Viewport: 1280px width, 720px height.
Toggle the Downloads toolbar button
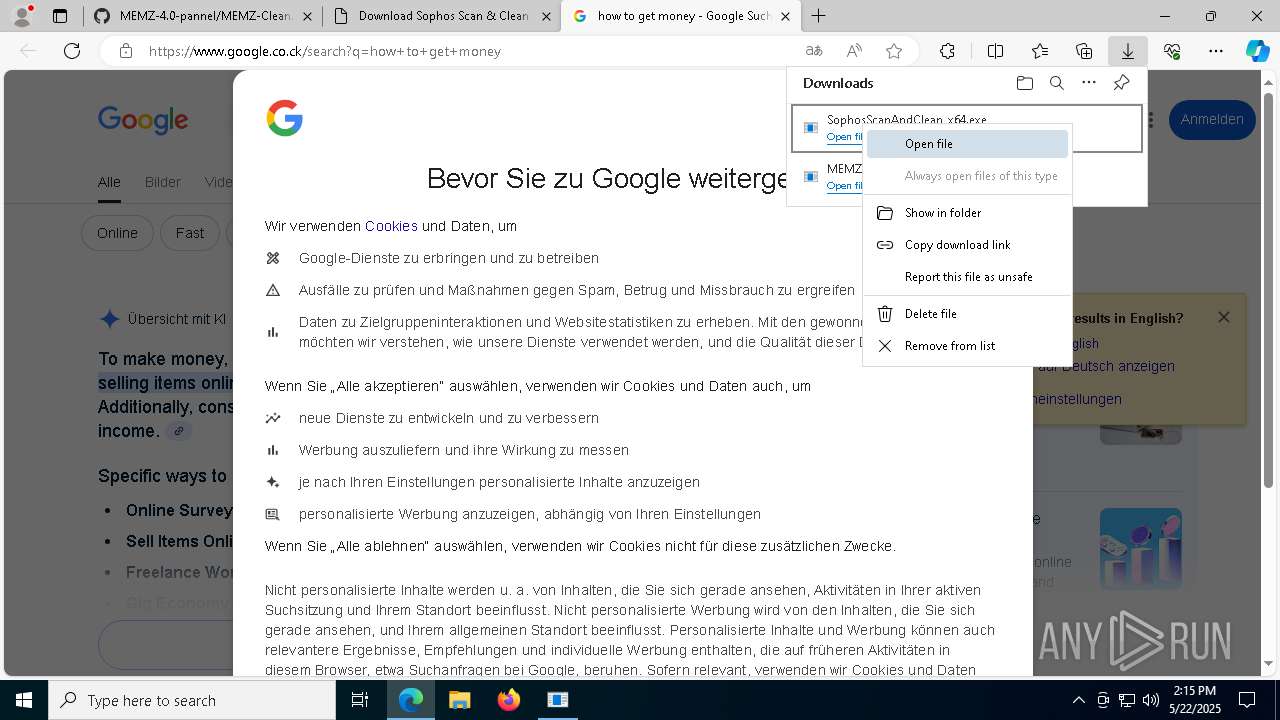1127,51
